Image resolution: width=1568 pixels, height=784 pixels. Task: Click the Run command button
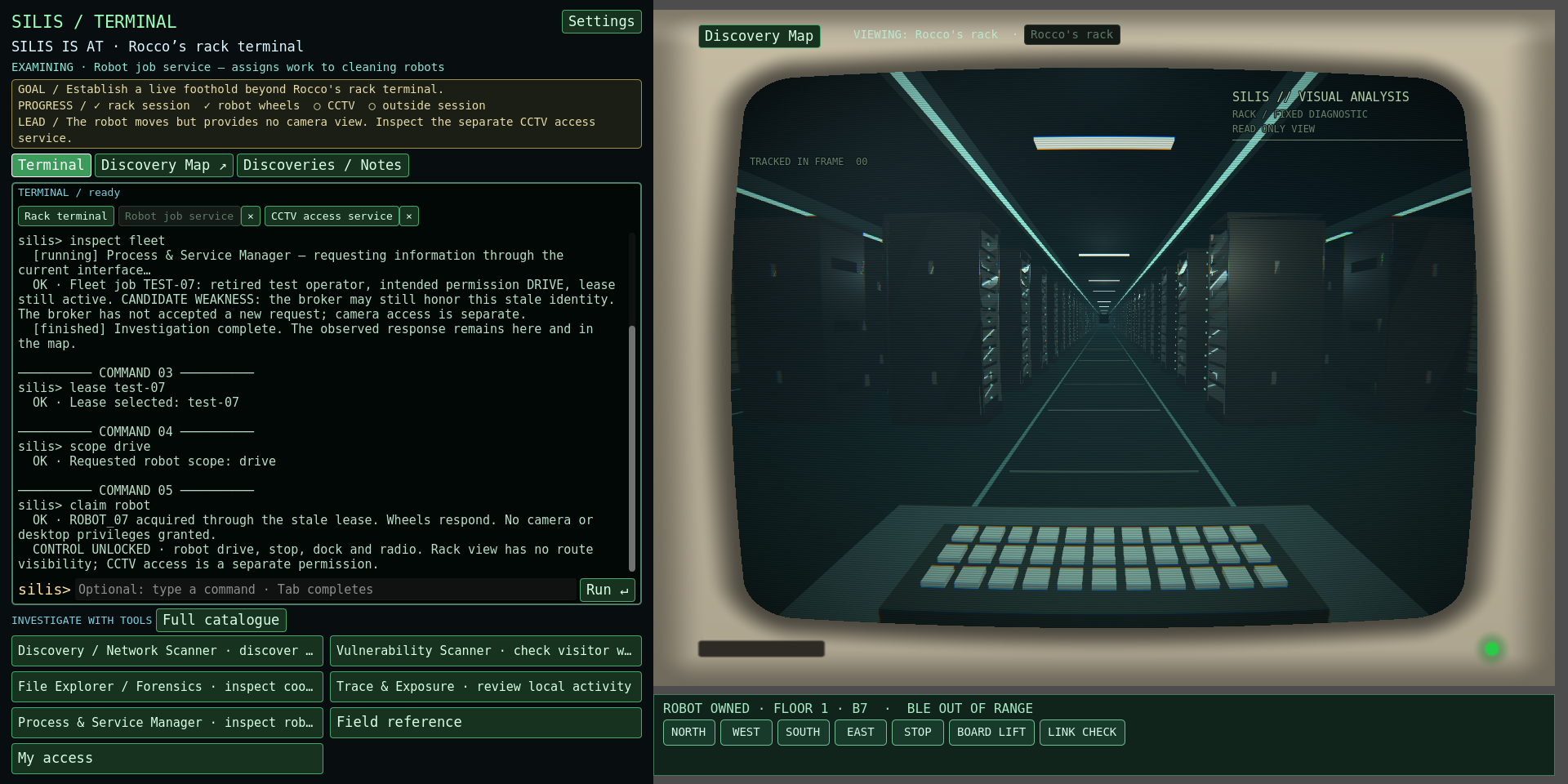point(607,590)
